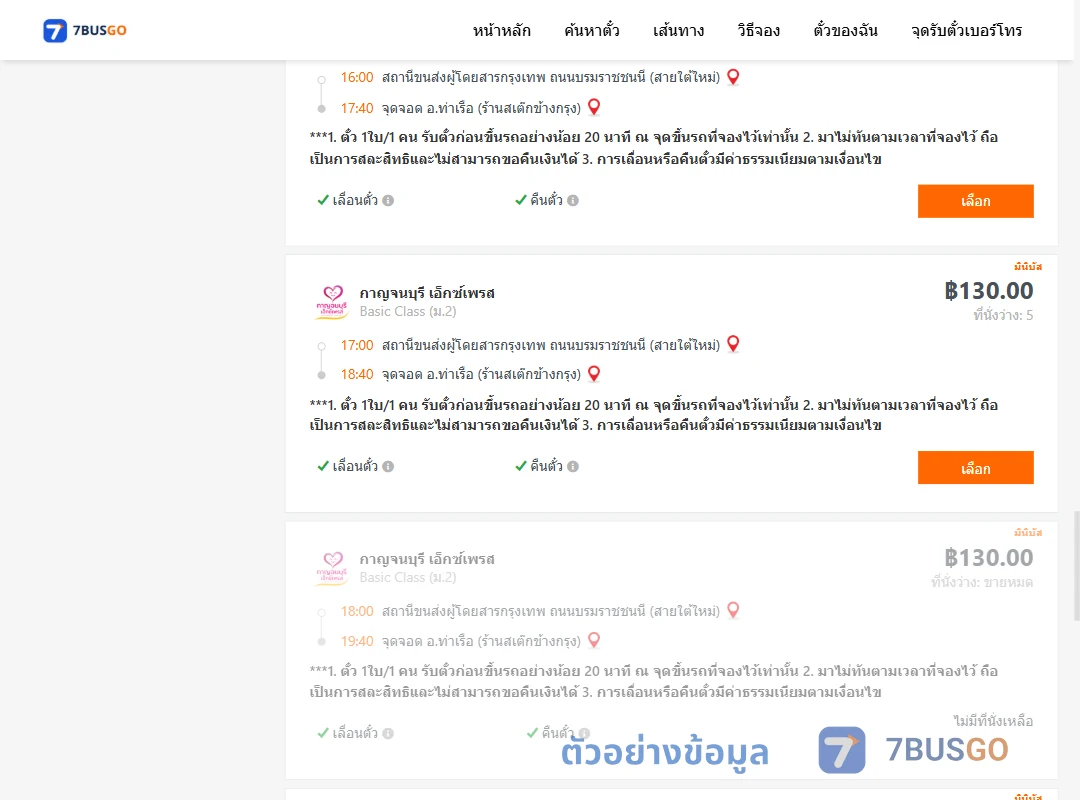Image resolution: width=1080 pixels, height=800 pixels.
Task: Show map pin for 16:00 departure station
Action: click(734, 76)
